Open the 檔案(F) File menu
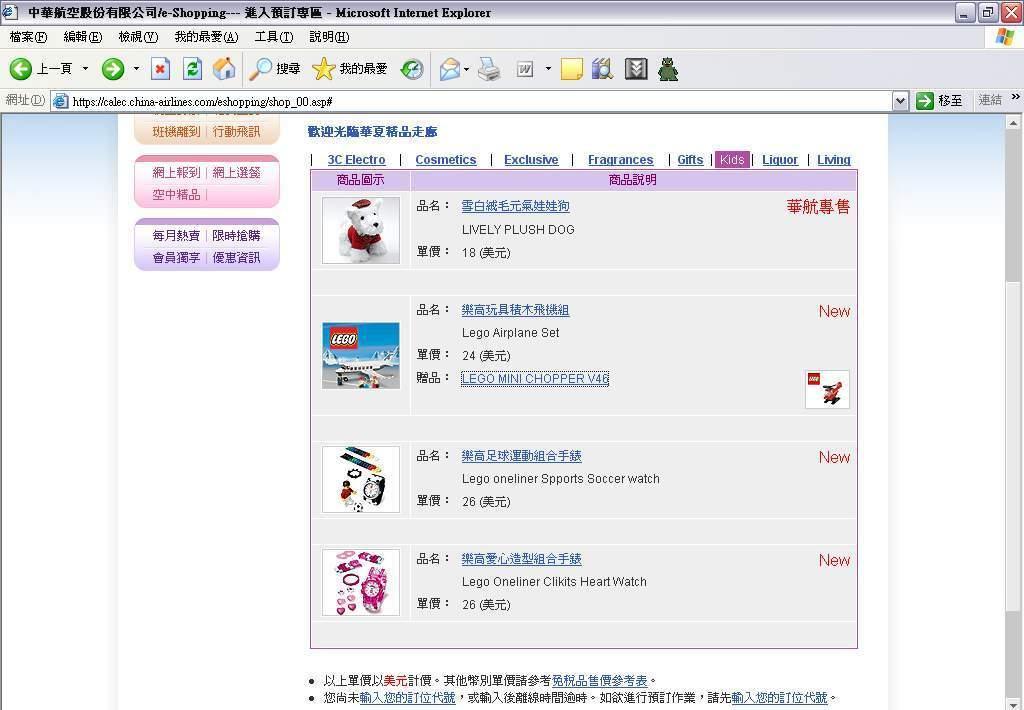 click(x=28, y=37)
